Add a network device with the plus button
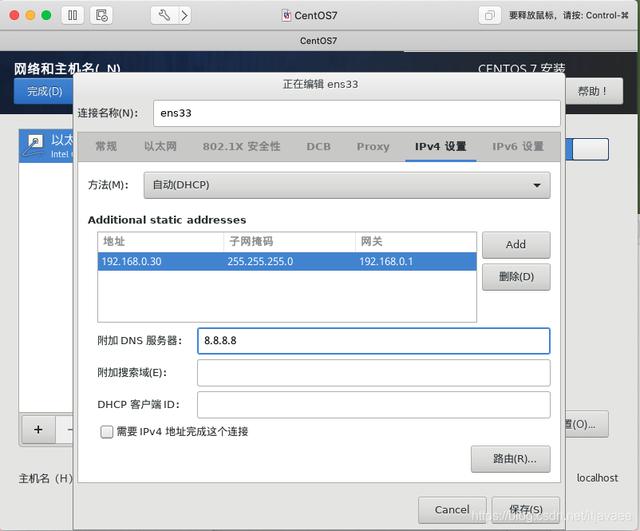 [x=38, y=430]
